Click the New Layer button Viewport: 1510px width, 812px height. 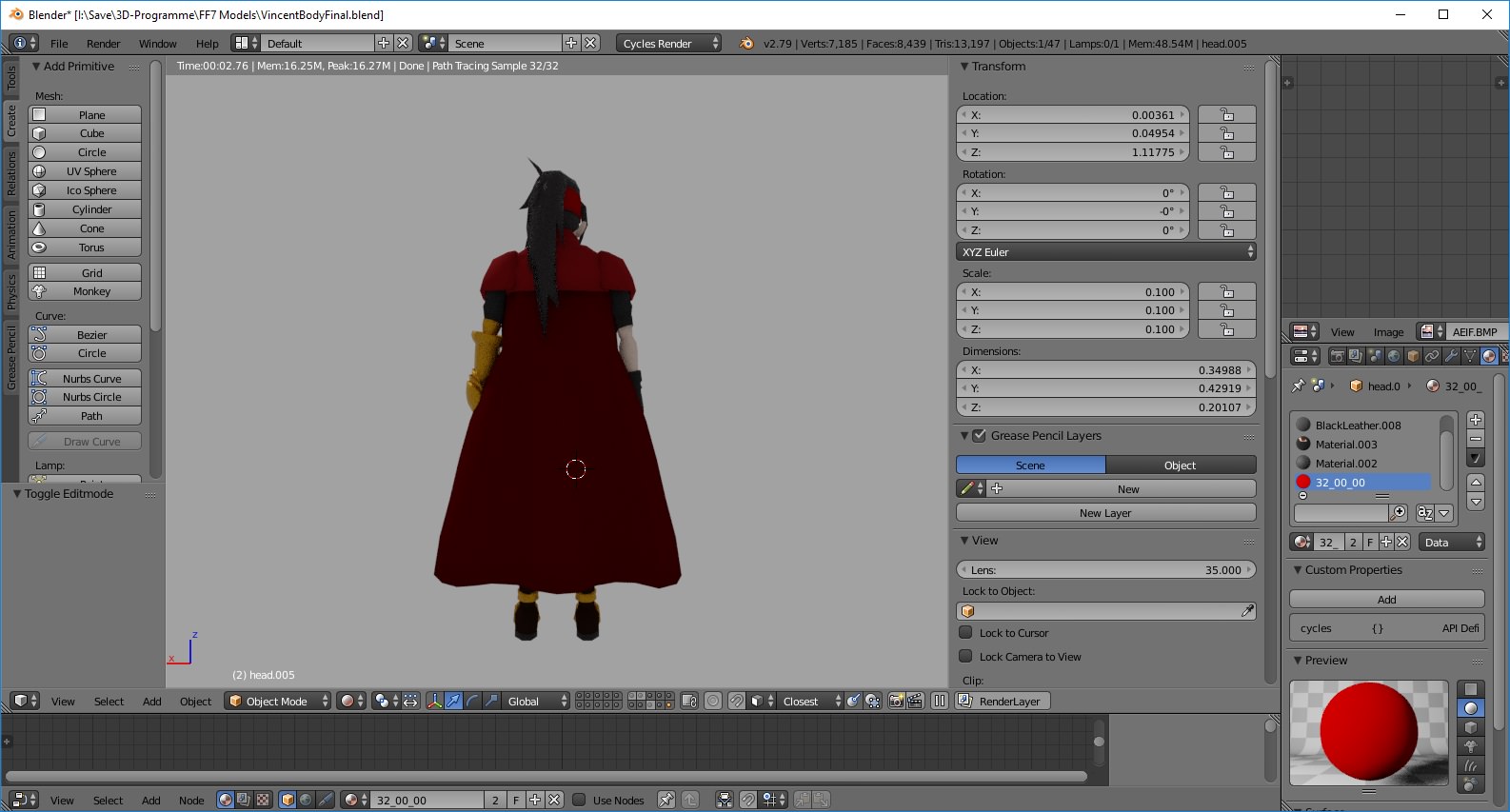pos(1105,513)
